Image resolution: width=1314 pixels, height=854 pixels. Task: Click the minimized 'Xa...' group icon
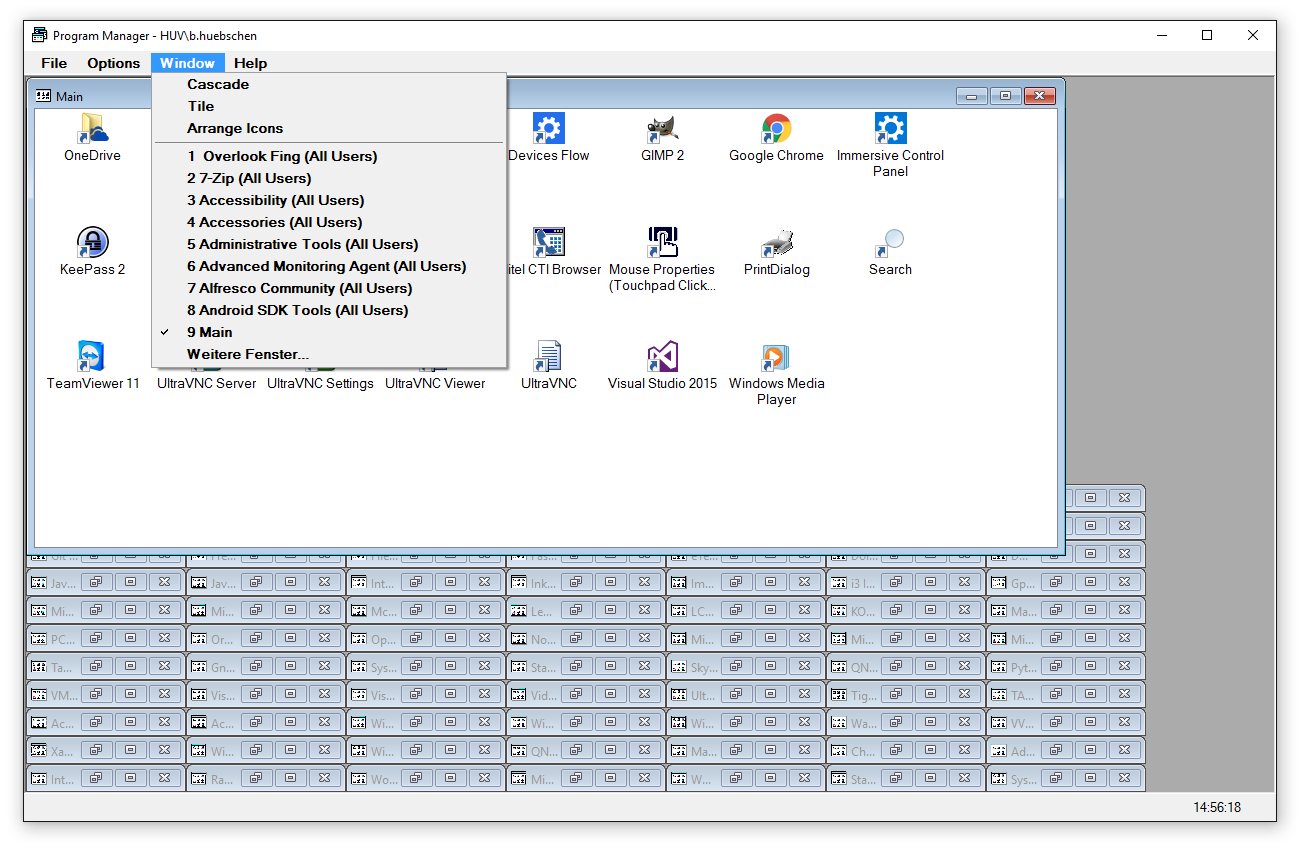tap(39, 750)
